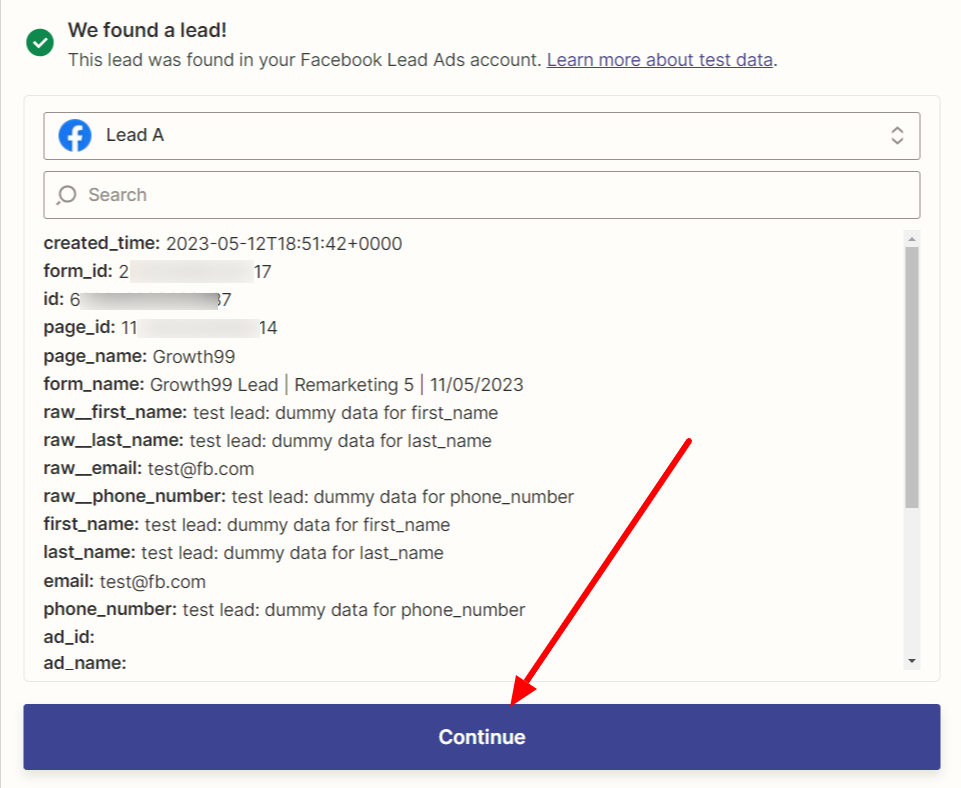The width and height of the screenshot is (961, 788).
Task: Click the green success checkmark icon
Action: pyautogui.click(x=40, y=42)
